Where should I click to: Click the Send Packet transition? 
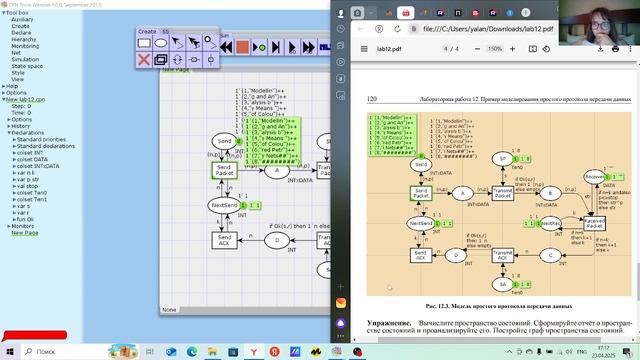(x=224, y=170)
